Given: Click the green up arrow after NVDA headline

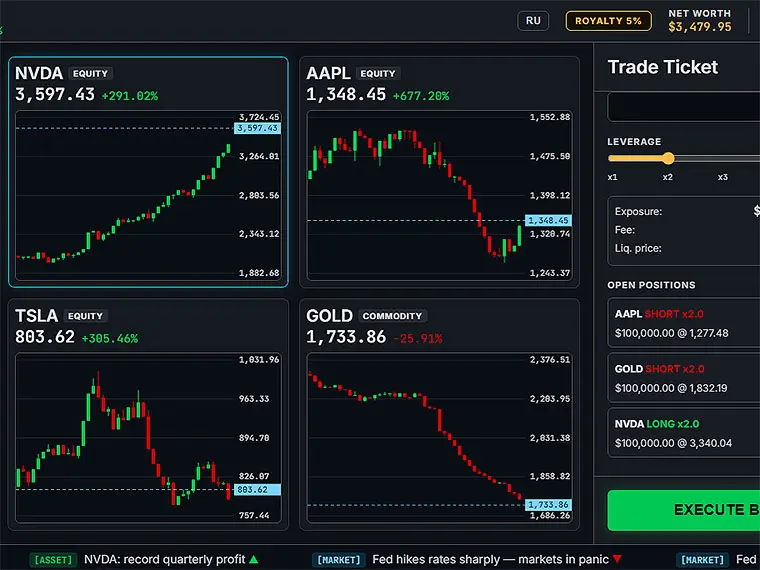Looking at the screenshot, I should (x=253, y=559).
